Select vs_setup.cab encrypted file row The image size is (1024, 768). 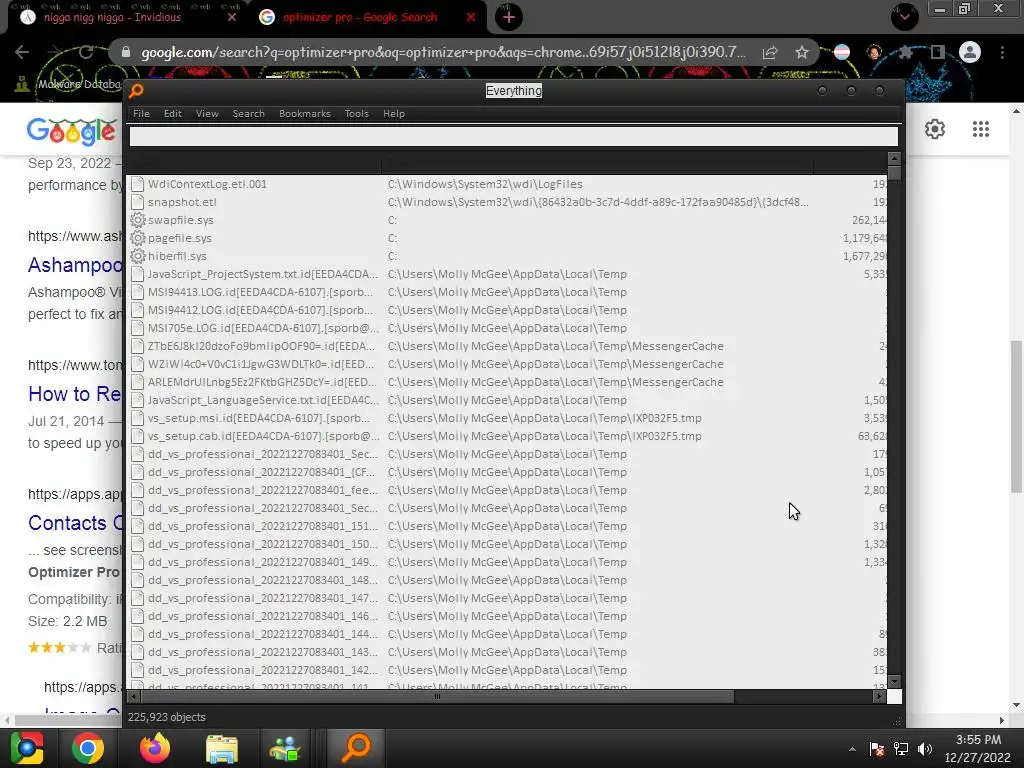point(507,436)
